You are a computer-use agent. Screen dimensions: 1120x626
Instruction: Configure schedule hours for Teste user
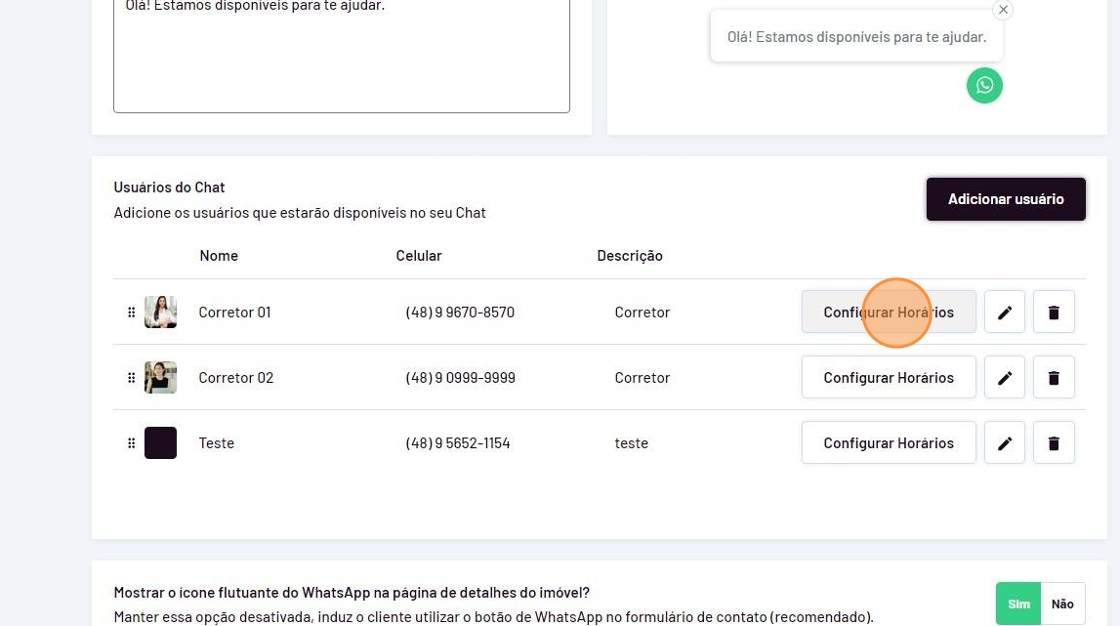(888, 443)
